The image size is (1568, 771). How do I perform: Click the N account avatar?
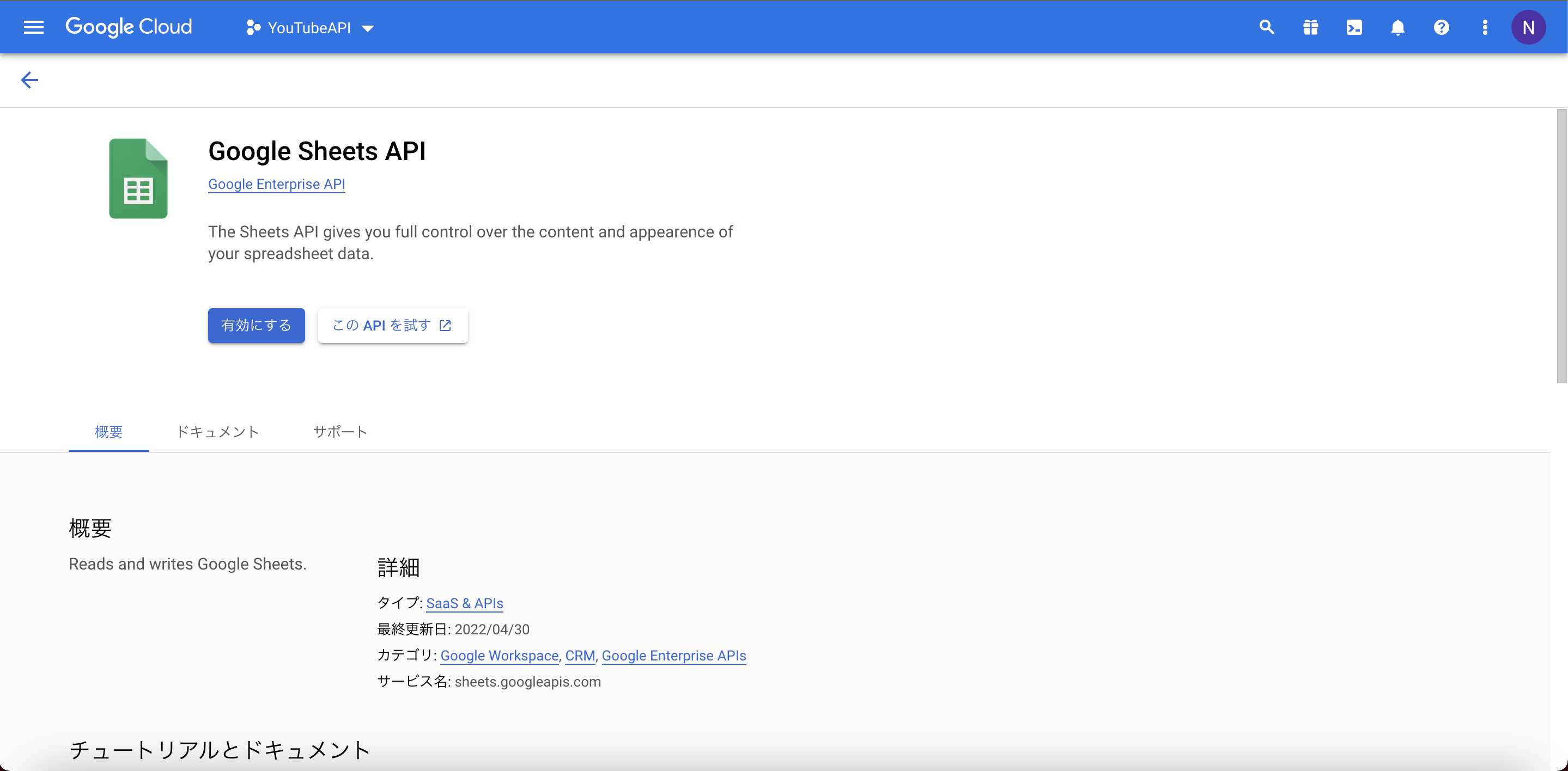click(x=1528, y=27)
